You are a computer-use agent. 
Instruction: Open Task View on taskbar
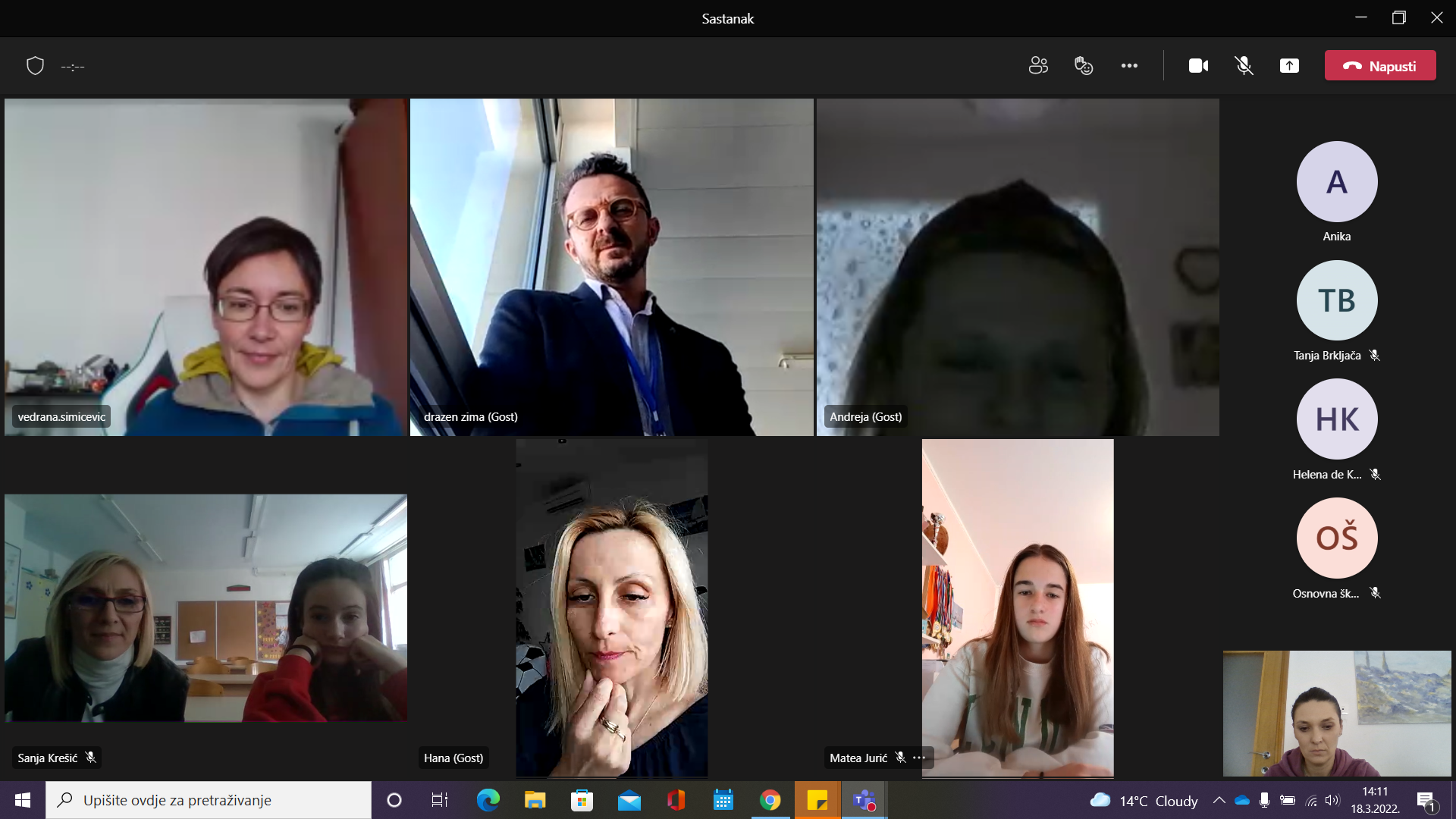tap(440, 800)
